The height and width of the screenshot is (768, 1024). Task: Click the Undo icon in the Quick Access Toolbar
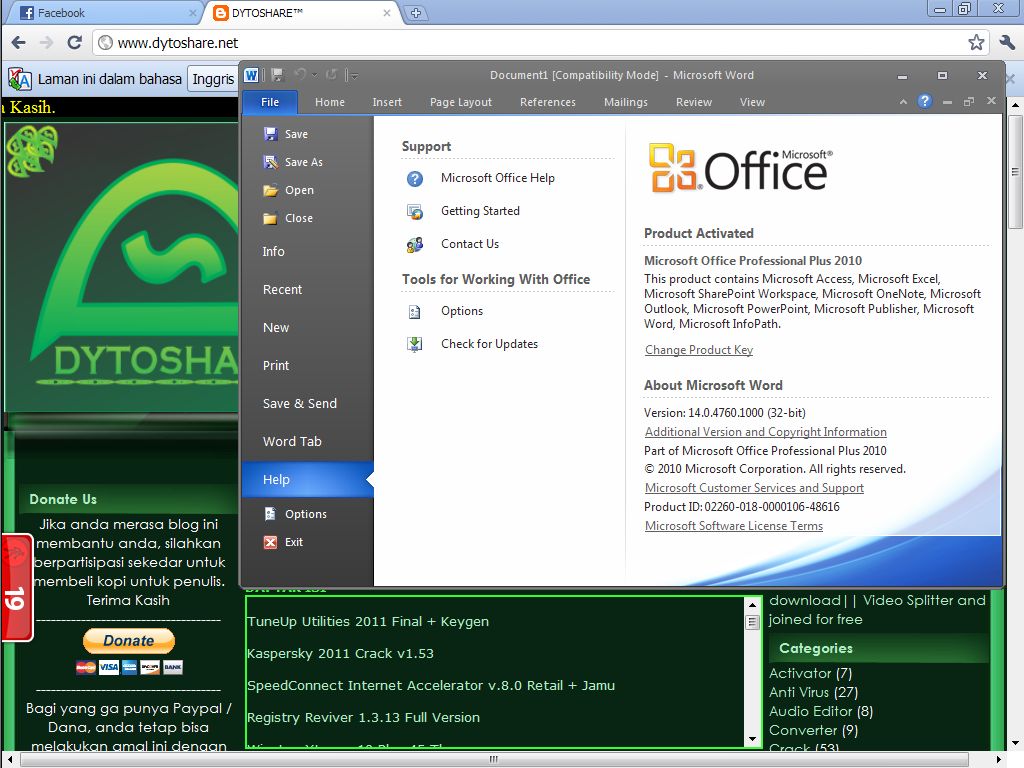click(x=300, y=75)
